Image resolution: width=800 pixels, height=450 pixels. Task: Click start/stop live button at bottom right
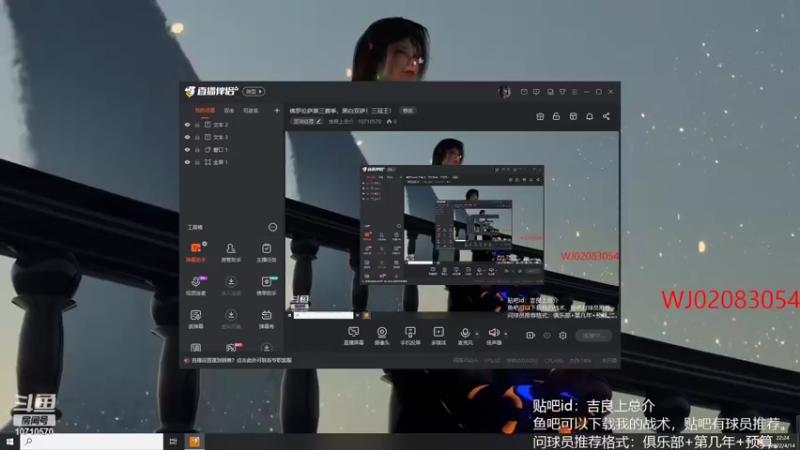(x=593, y=335)
